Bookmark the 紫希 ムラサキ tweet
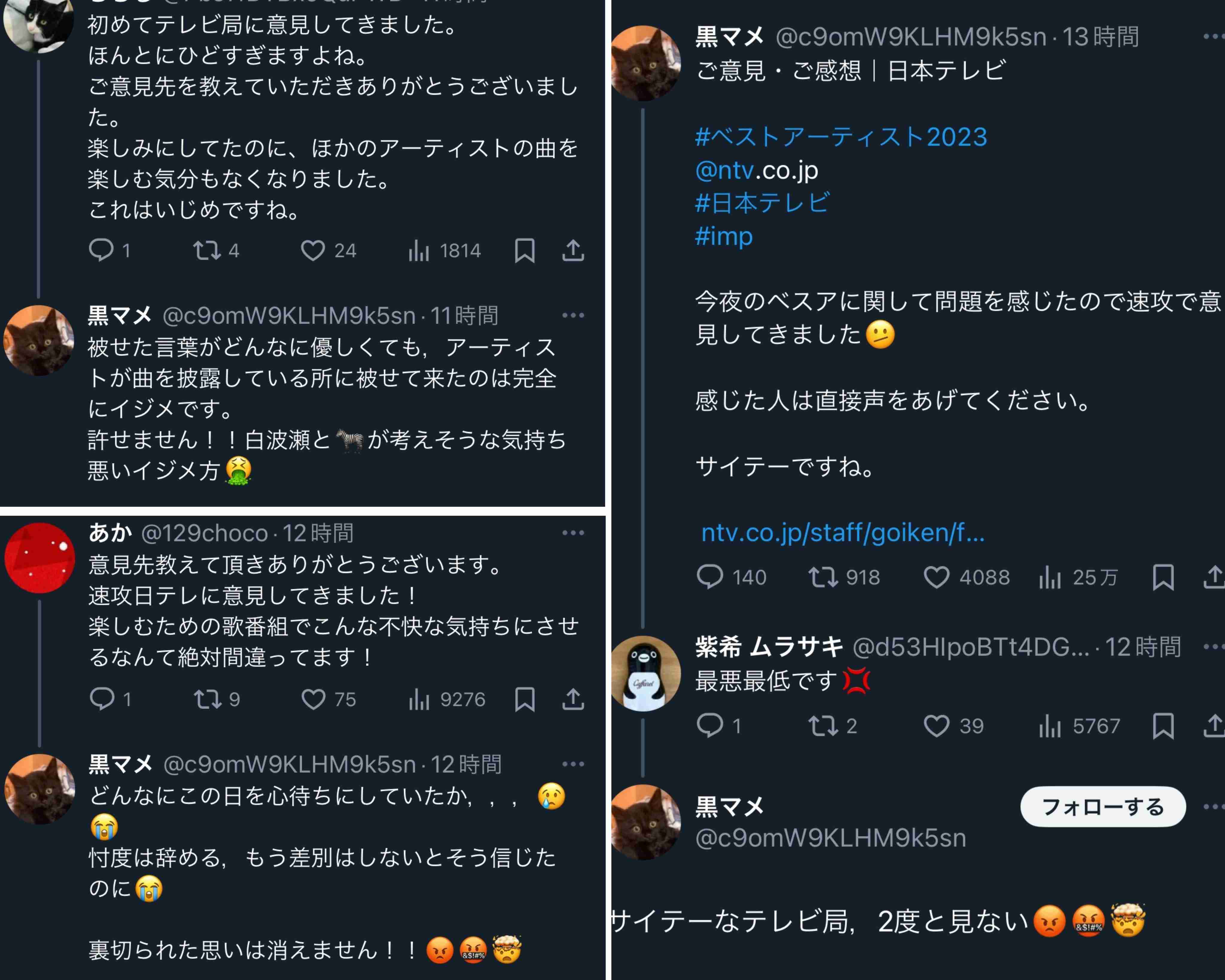Viewport: 1225px width, 980px height. [1163, 726]
